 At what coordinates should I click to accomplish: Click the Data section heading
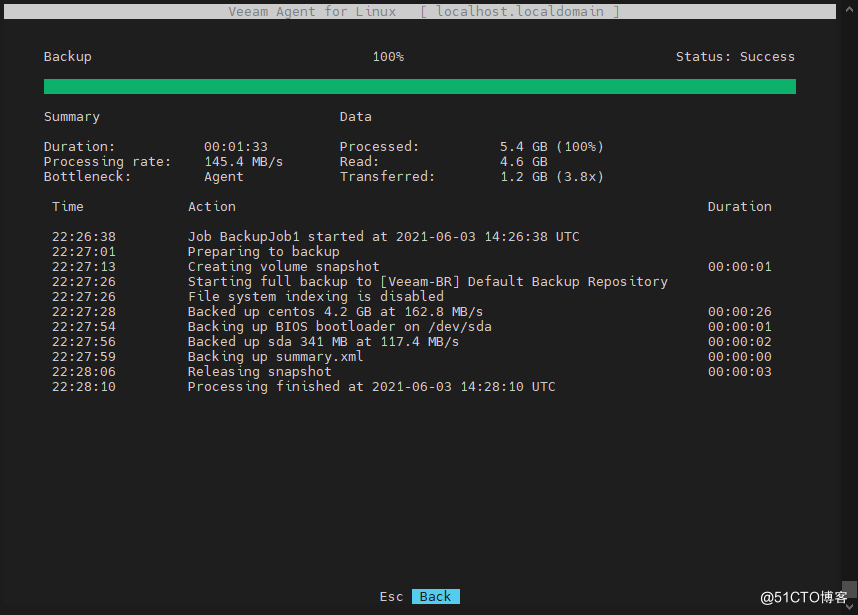(355, 117)
